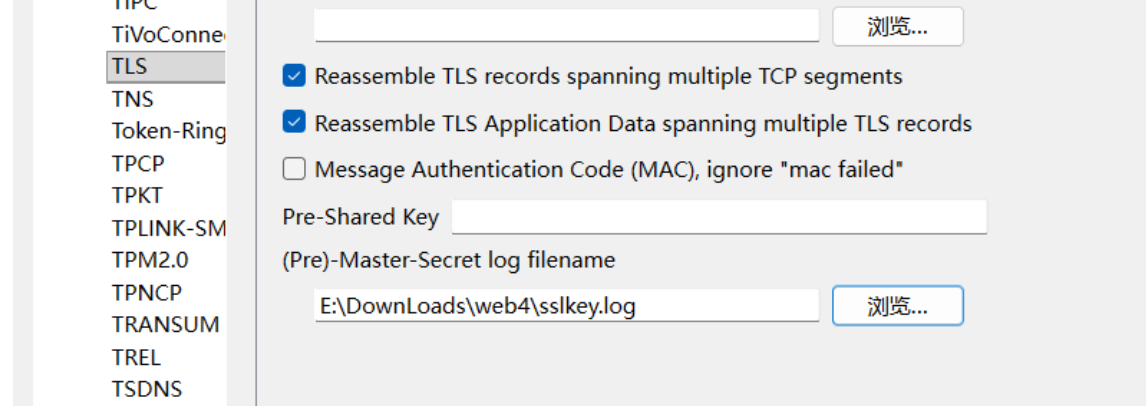Click the top empty file path field
This screenshot has width=1146, height=406.
566,26
